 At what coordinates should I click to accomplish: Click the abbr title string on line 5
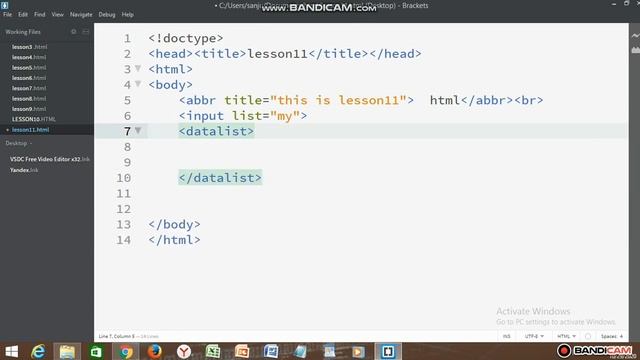338,100
